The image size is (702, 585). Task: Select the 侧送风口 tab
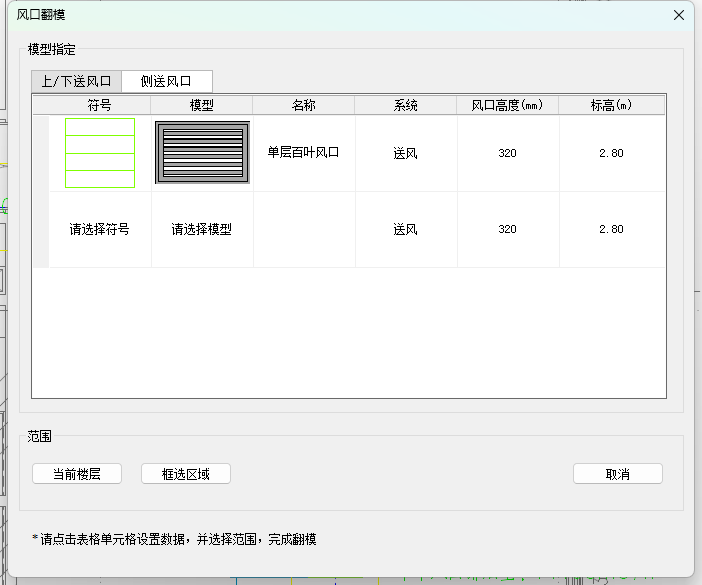[166, 82]
